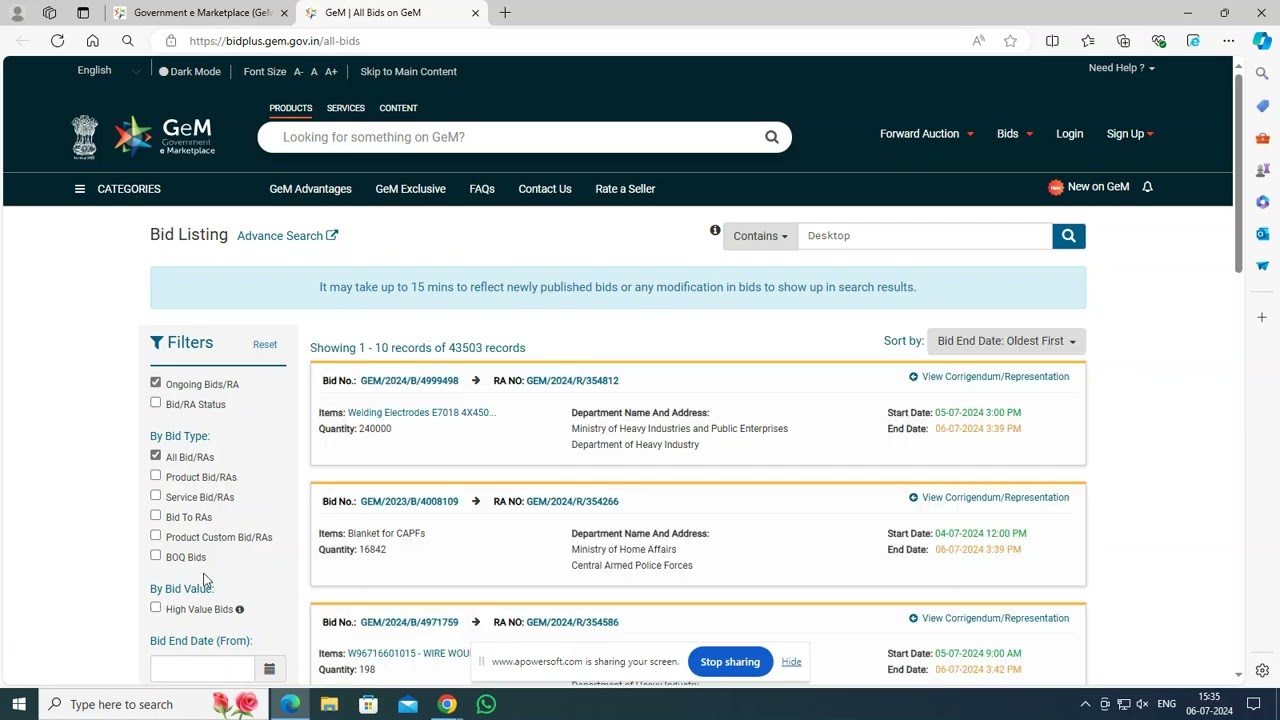Image resolution: width=1280 pixels, height=720 pixels.
Task: Select the PRODUCTS search tab
Action: pyautogui.click(x=290, y=108)
